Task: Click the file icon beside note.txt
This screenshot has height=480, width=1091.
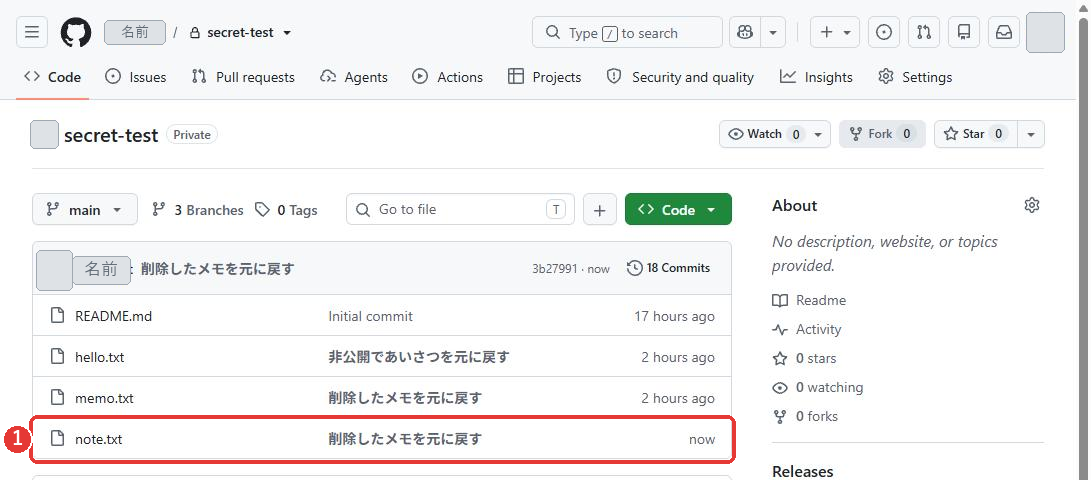Action: 58,439
